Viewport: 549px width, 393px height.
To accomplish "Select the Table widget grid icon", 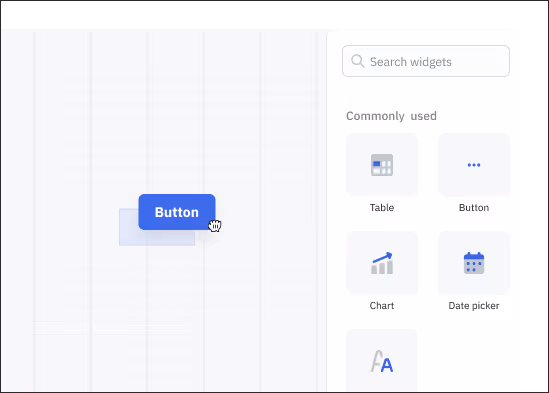I will tap(382, 165).
